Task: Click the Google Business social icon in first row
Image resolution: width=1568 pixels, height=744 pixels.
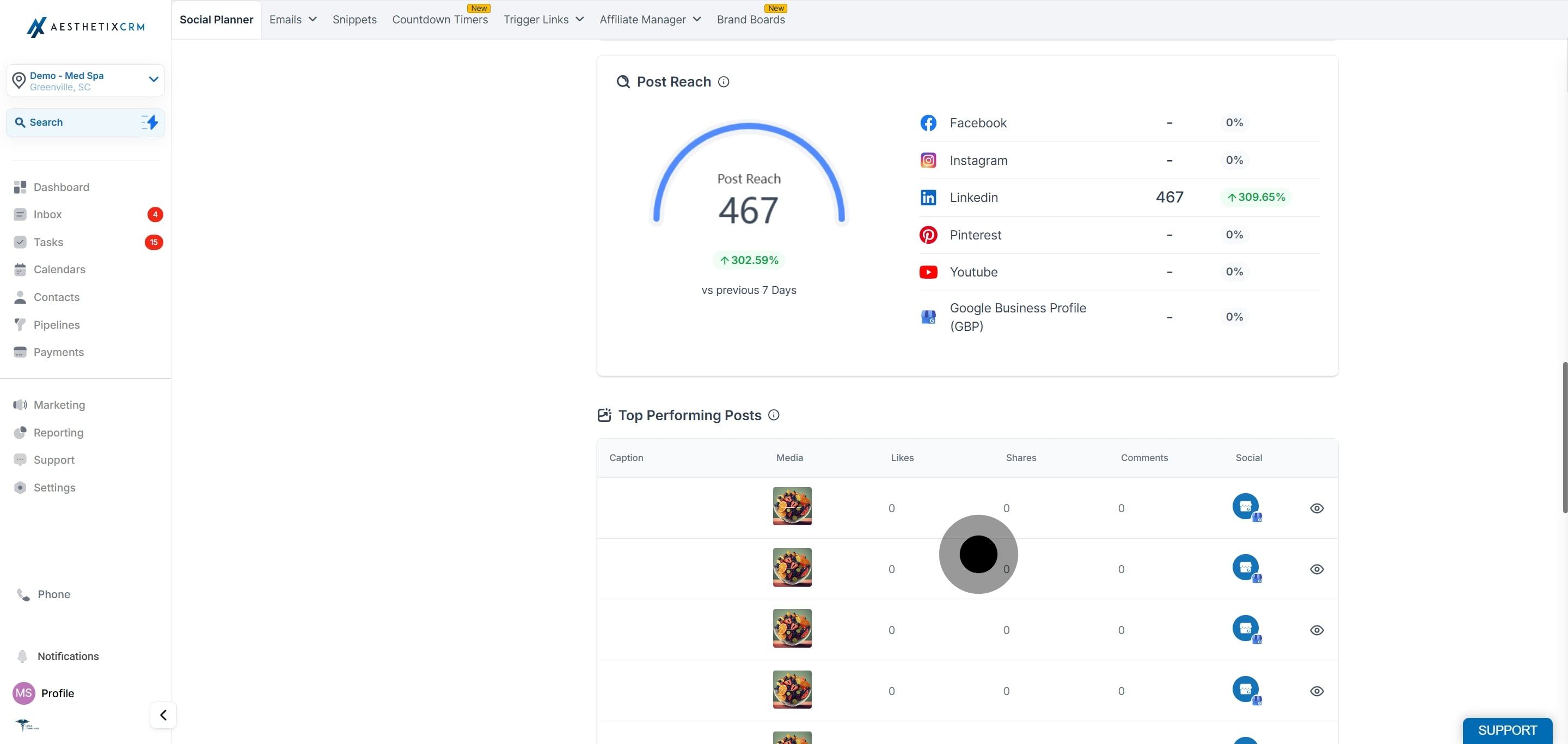Action: (1246, 507)
